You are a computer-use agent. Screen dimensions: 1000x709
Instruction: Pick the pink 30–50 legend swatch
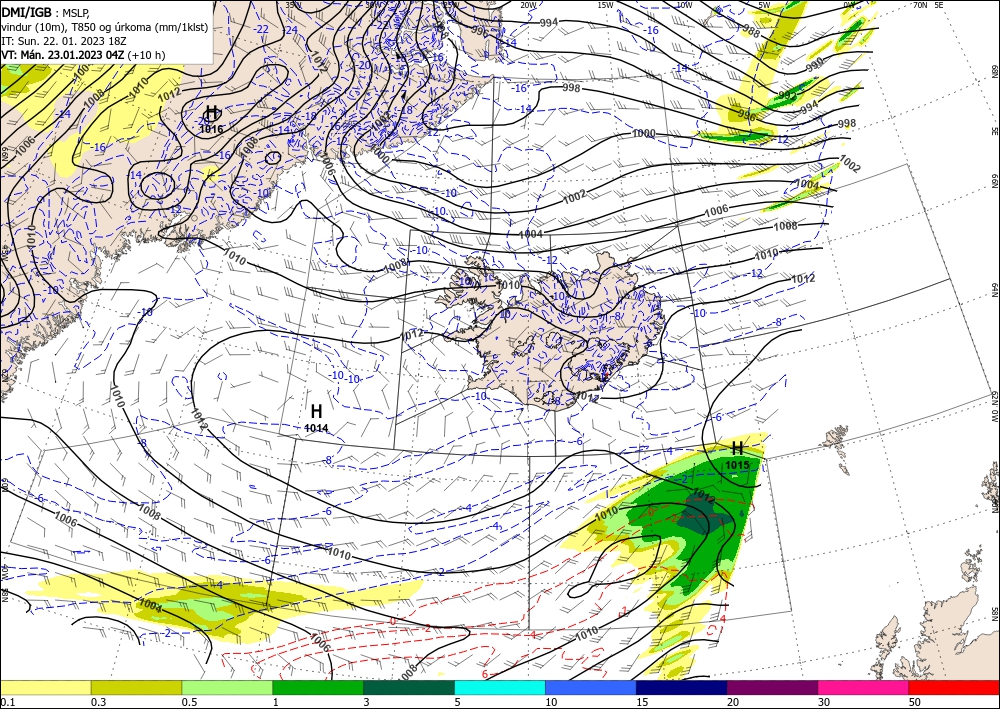click(864, 687)
